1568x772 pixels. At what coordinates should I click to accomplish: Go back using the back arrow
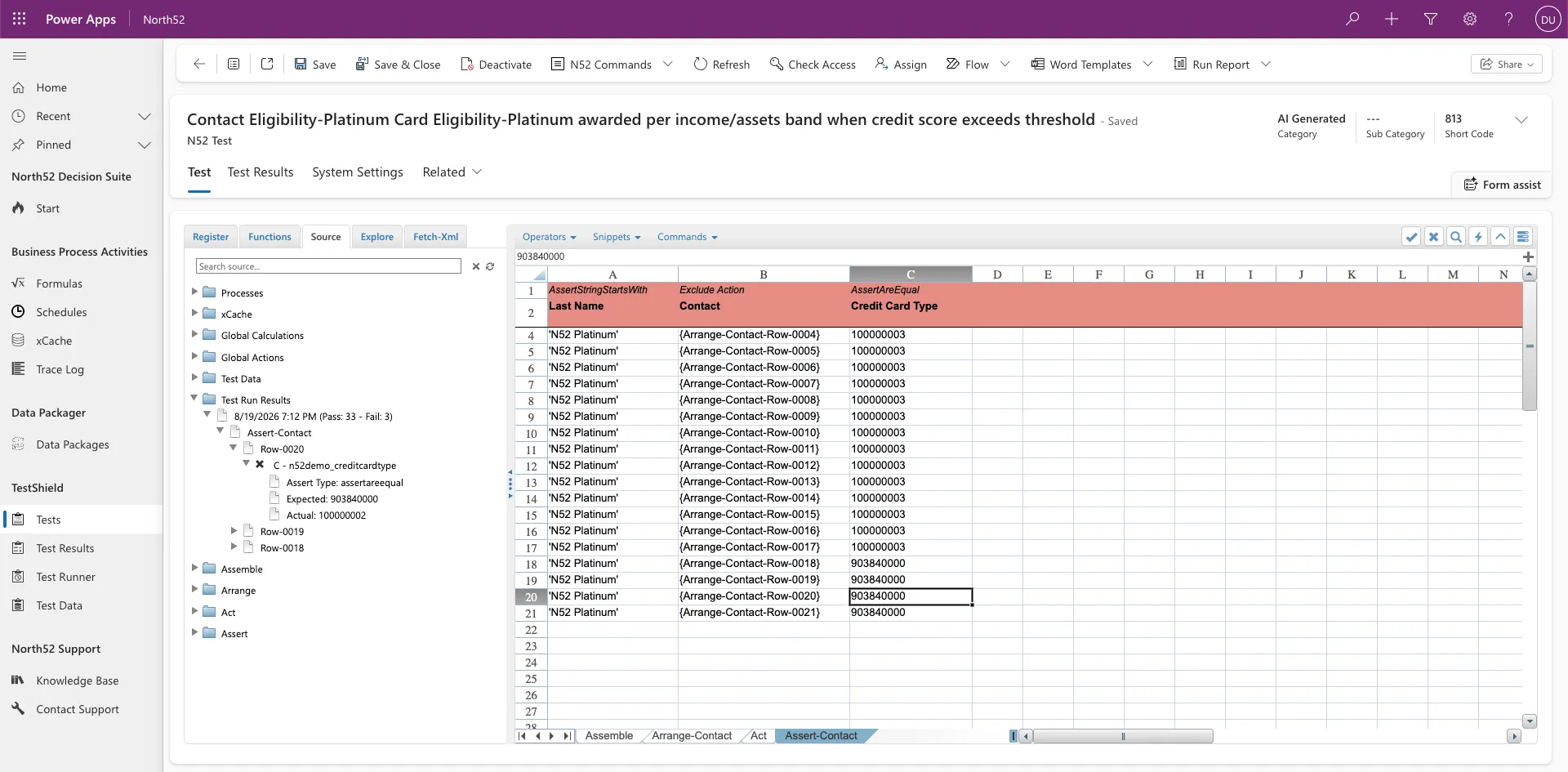coord(199,64)
